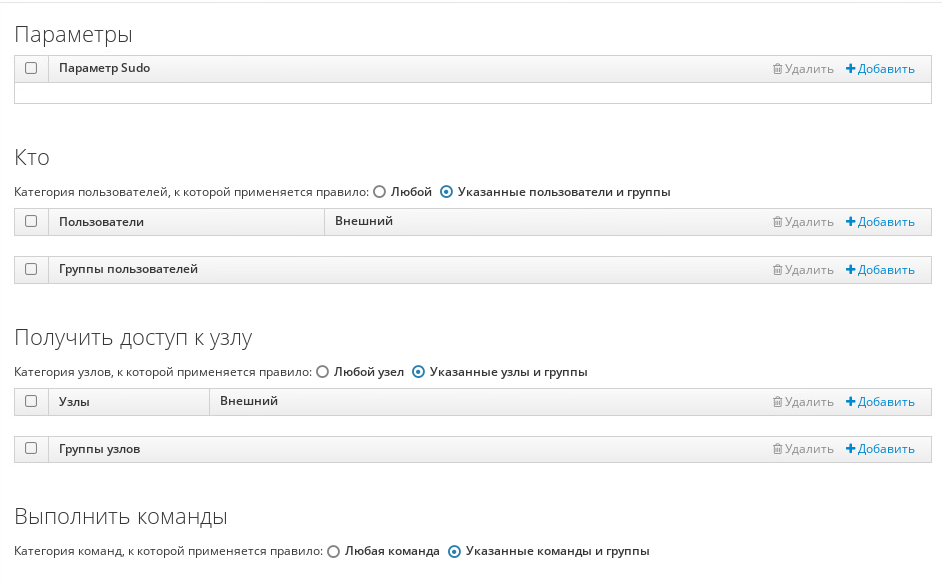Click the plus icon to add a Sudo parameter
Screen dimensions: 942x586
tap(849, 68)
